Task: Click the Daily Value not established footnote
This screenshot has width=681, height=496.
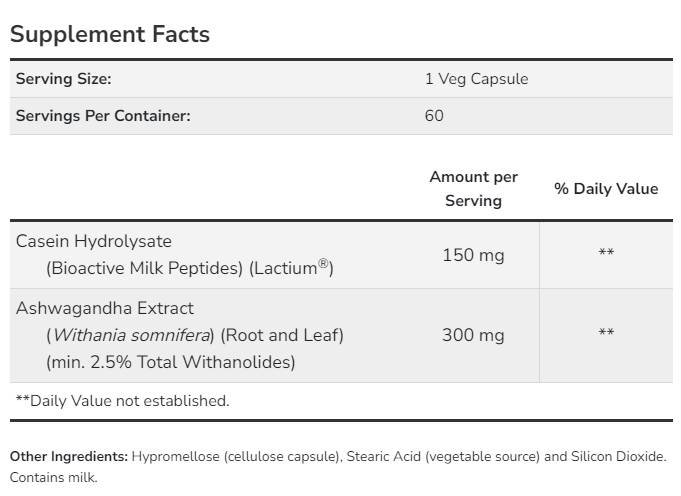Action: tap(122, 401)
